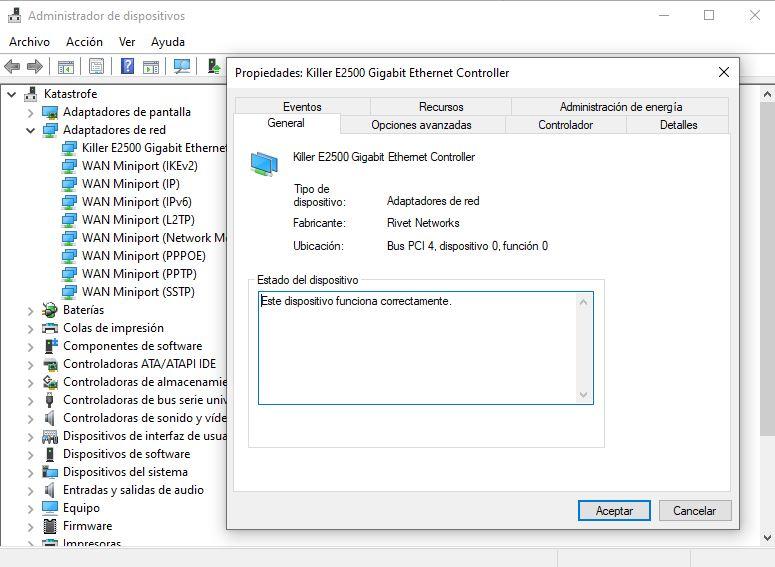This screenshot has width=775, height=567.
Task: Click the Colas de impresión printer icon
Action: (50, 328)
